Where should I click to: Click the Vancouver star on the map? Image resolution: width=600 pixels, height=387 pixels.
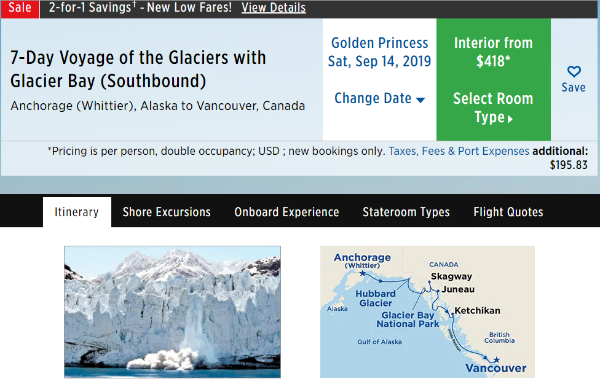pos(496,360)
